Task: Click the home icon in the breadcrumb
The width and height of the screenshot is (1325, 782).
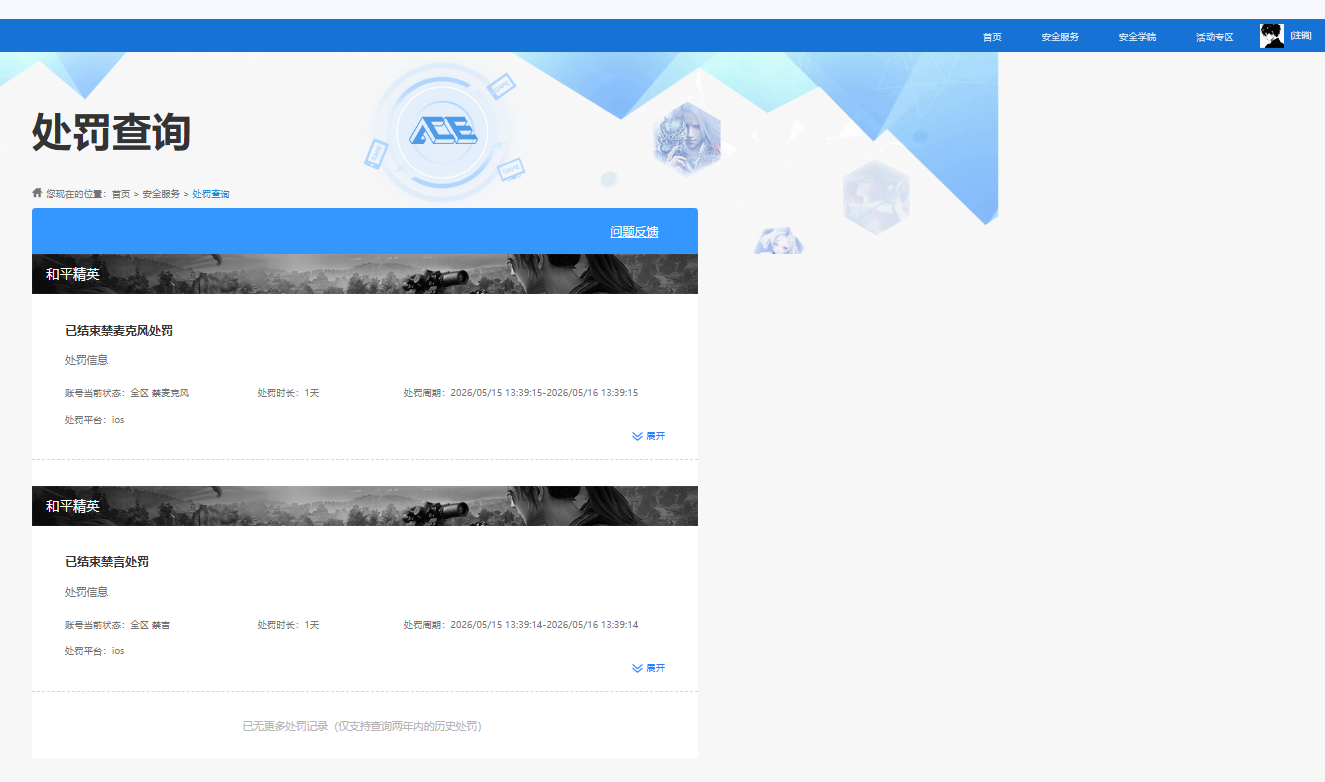Action: coord(37,192)
